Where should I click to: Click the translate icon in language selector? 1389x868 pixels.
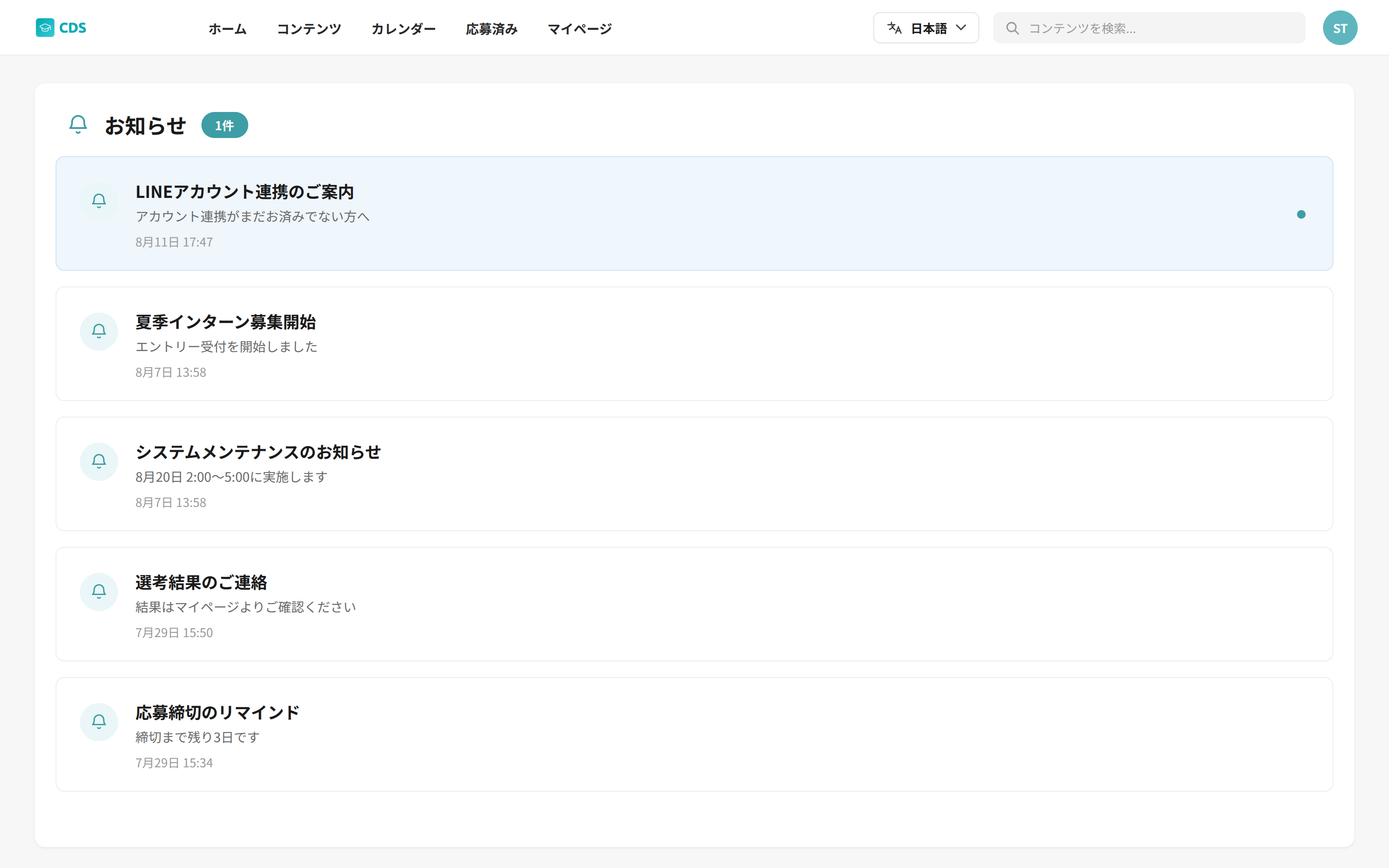click(x=894, y=28)
